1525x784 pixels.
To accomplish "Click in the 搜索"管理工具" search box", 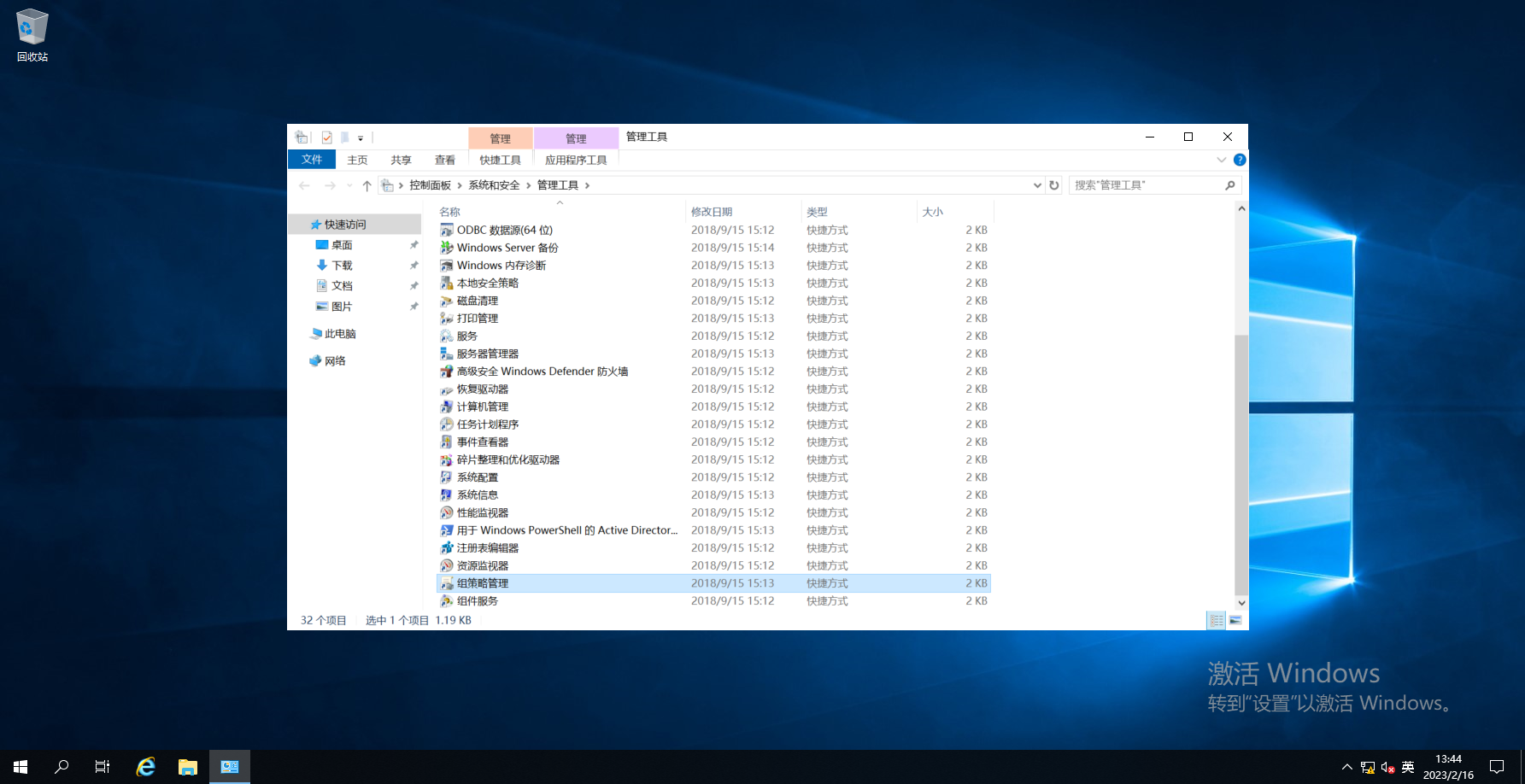I will (x=1145, y=185).
